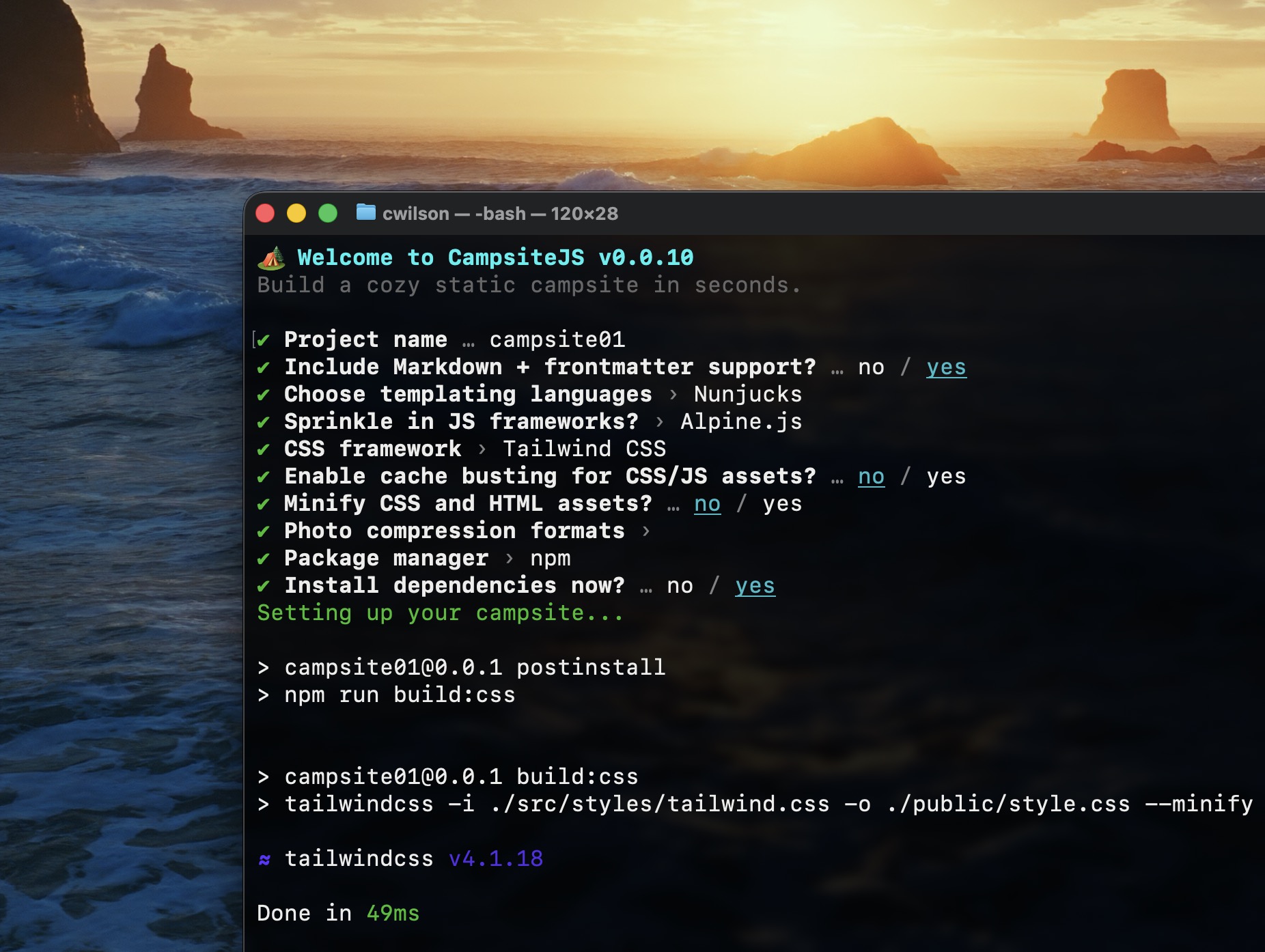Click the yellow minimize window button
1265x952 pixels.
point(296,214)
